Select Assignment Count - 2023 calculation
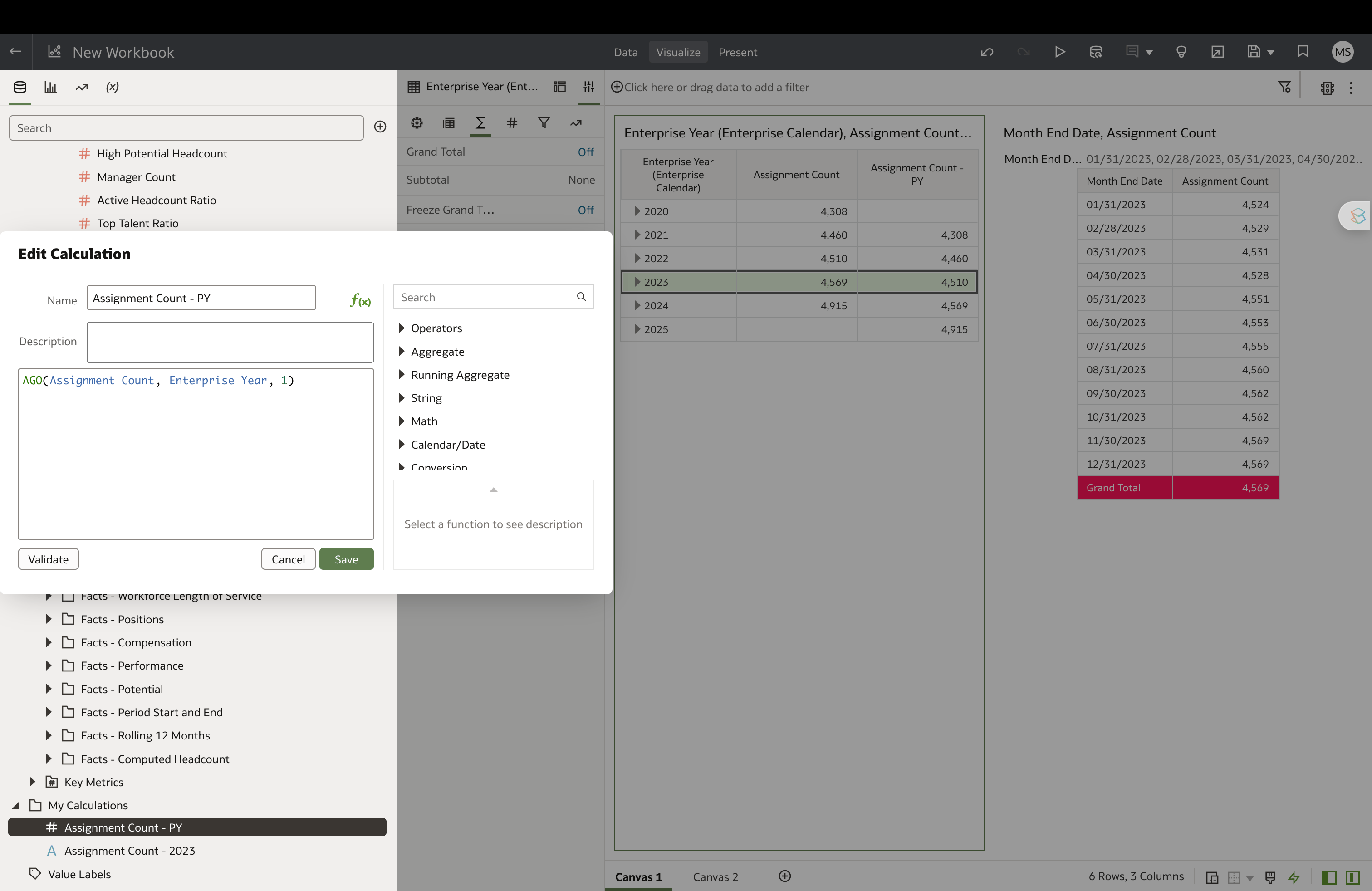The height and width of the screenshot is (891, 1372). point(129,851)
